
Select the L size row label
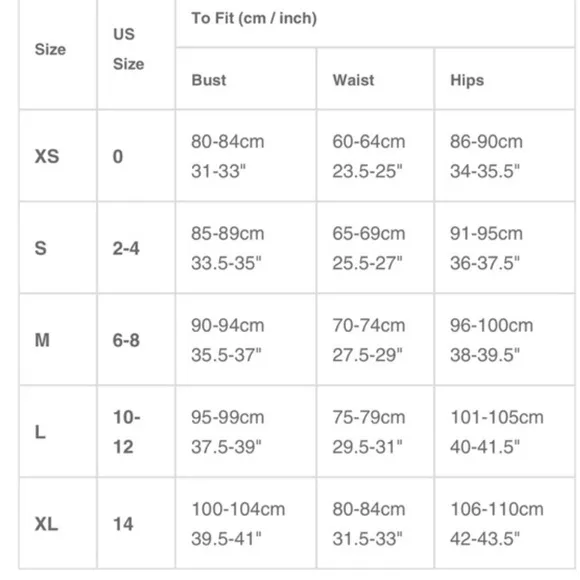tap(40, 432)
